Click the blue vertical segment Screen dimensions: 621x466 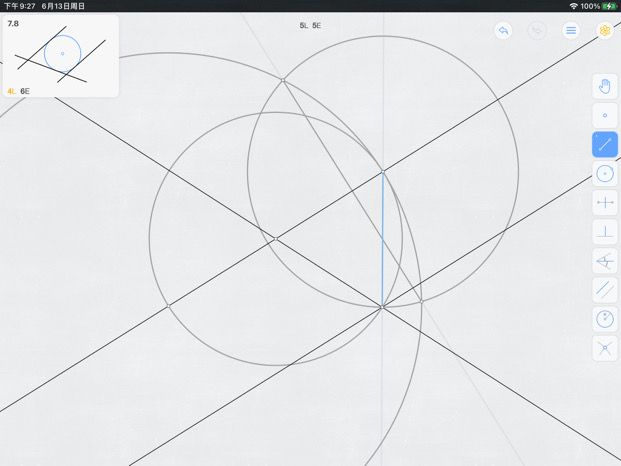coord(383,239)
